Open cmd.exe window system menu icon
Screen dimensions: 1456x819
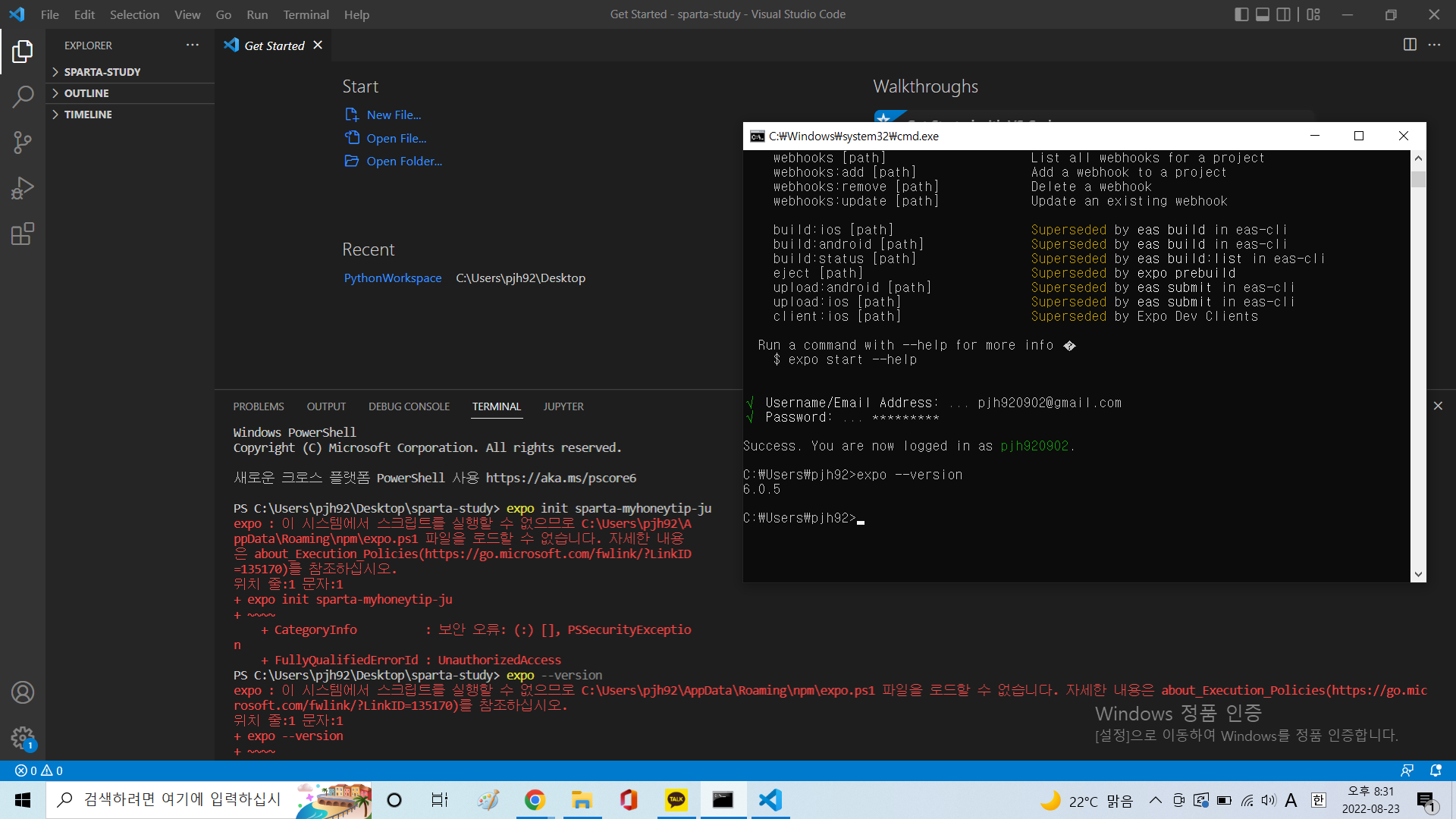[x=757, y=136]
